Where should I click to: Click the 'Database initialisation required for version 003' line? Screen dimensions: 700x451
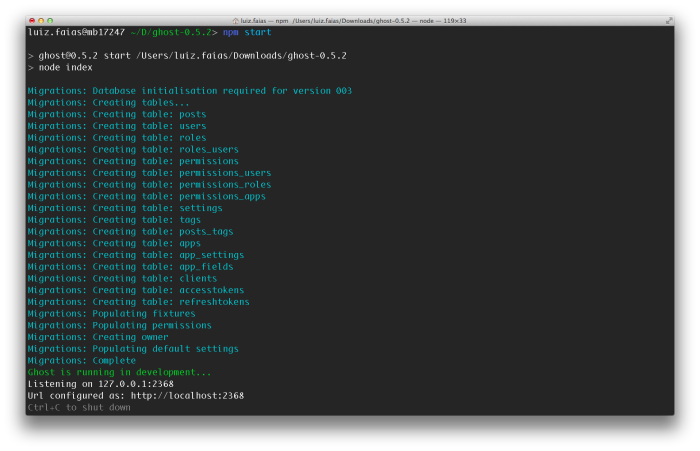[x=190, y=91]
